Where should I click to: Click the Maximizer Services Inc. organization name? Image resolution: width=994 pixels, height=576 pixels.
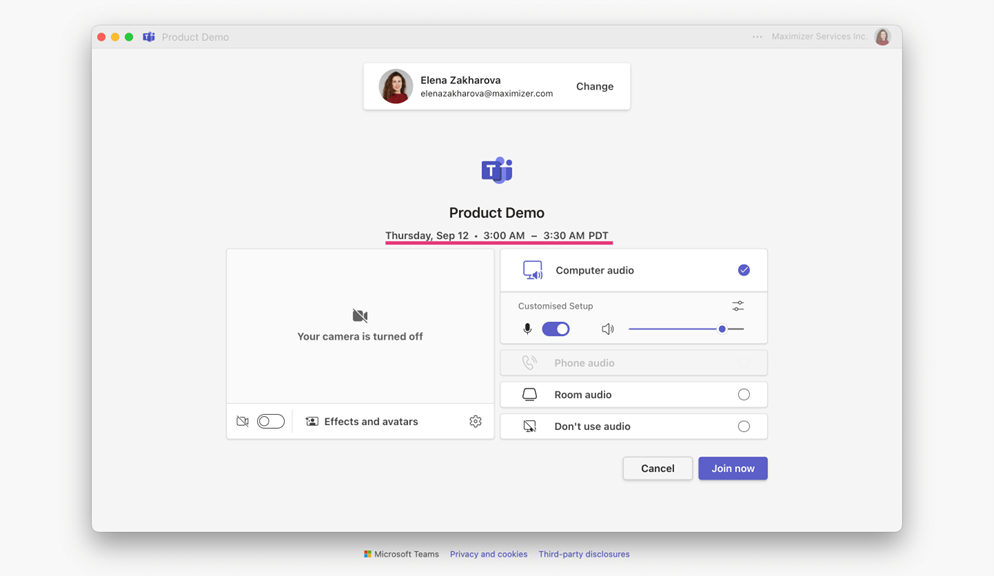tap(819, 37)
